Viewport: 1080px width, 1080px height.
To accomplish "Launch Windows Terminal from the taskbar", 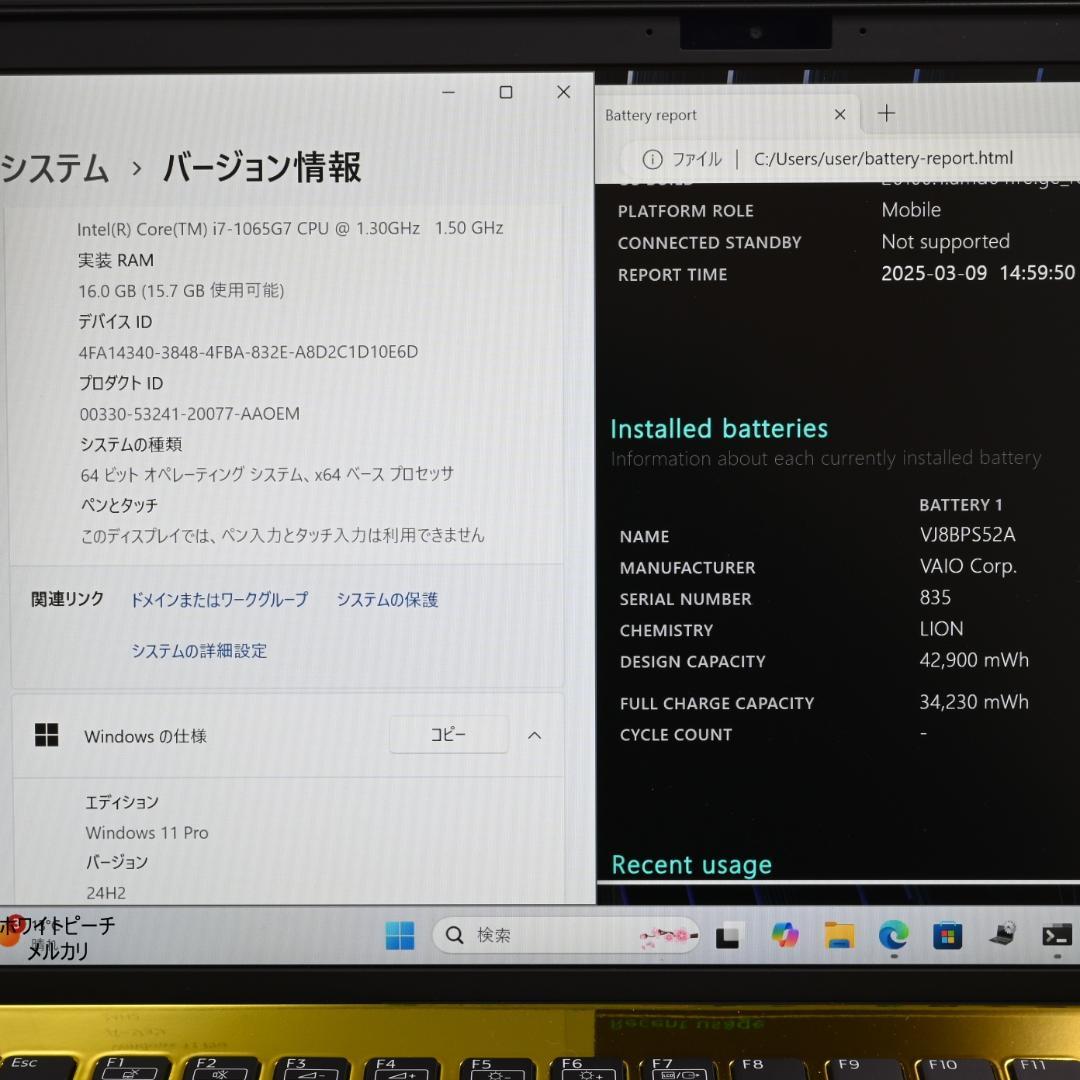I will (1057, 935).
